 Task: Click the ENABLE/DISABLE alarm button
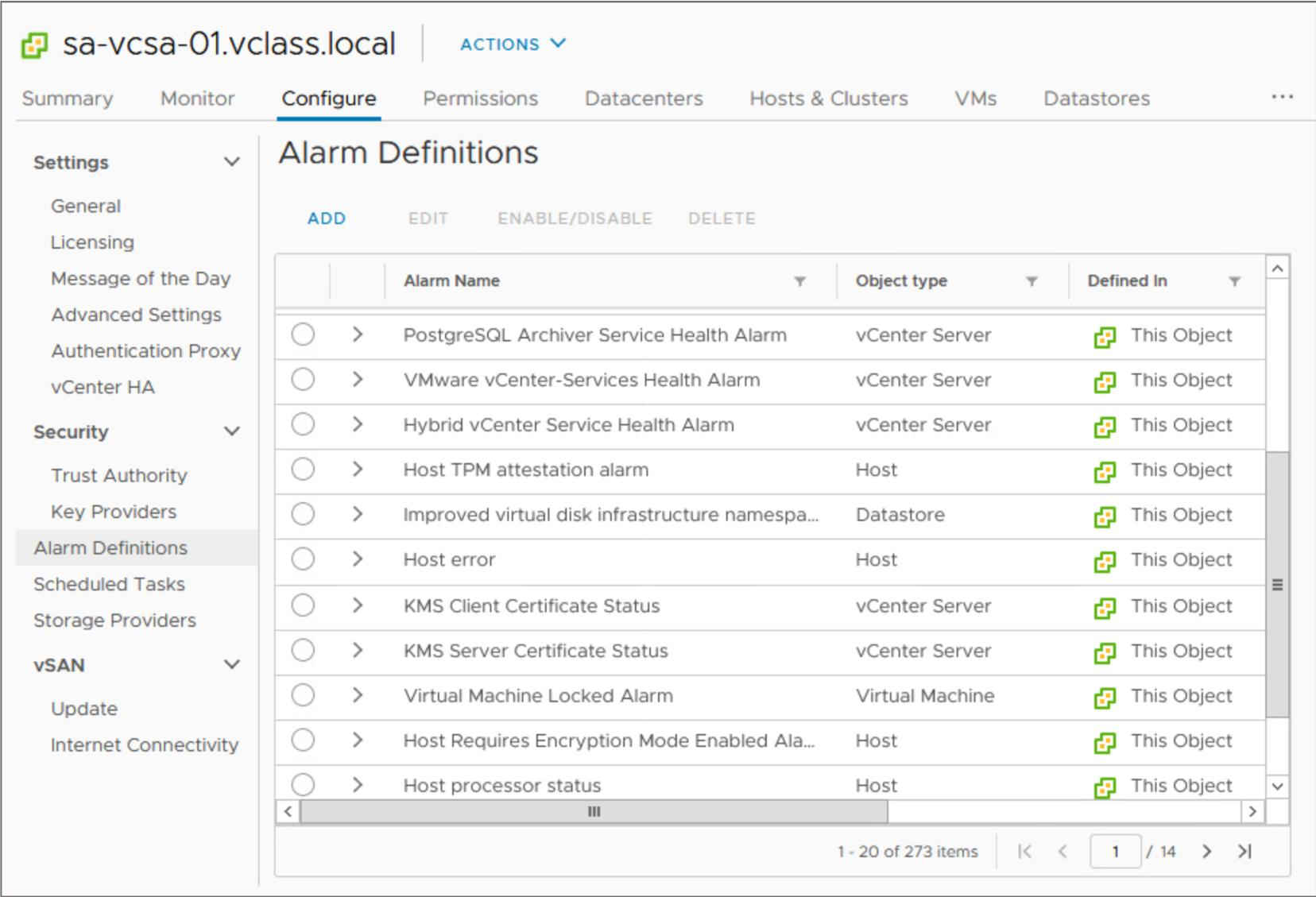click(575, 218)
